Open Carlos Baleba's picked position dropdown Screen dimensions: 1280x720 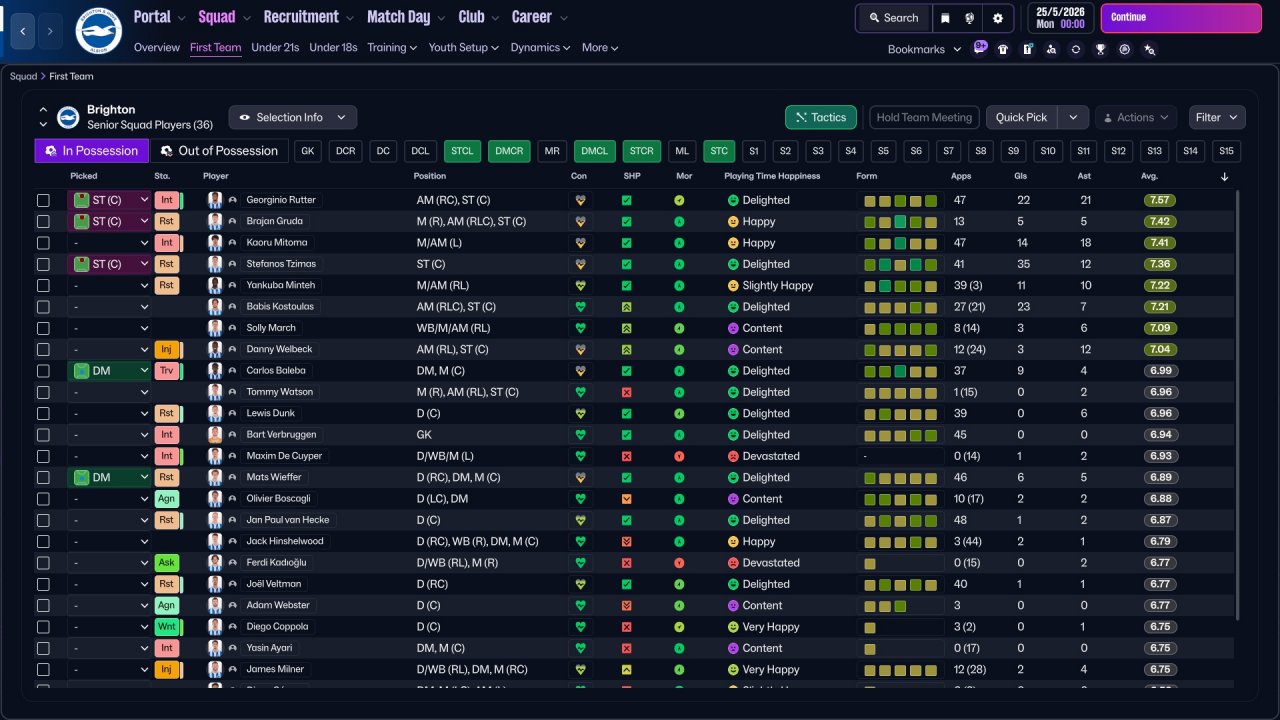[109, 371]
